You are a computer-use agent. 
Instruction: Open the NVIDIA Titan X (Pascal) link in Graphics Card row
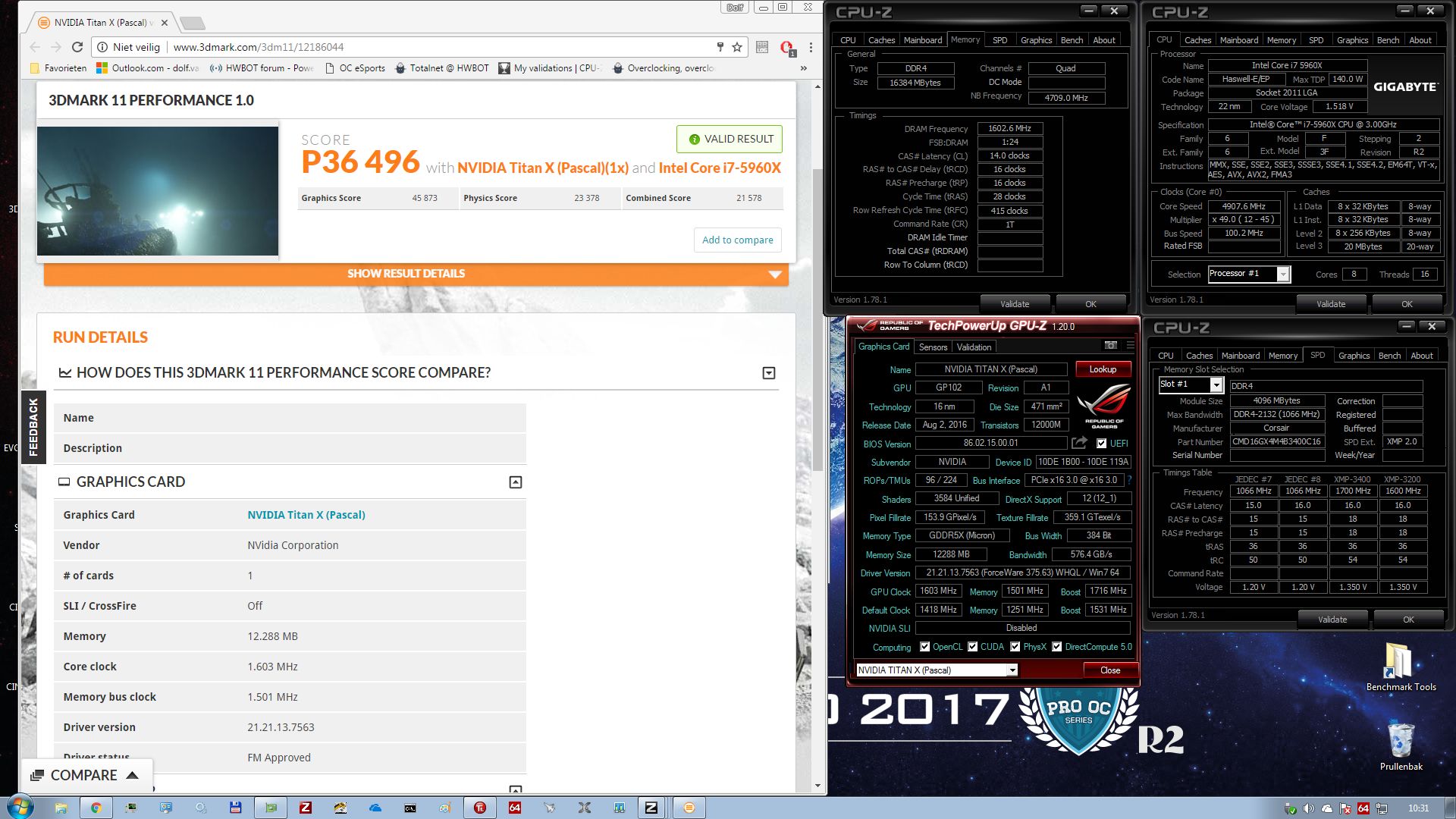pyautogui.click(x=306, y=515)
